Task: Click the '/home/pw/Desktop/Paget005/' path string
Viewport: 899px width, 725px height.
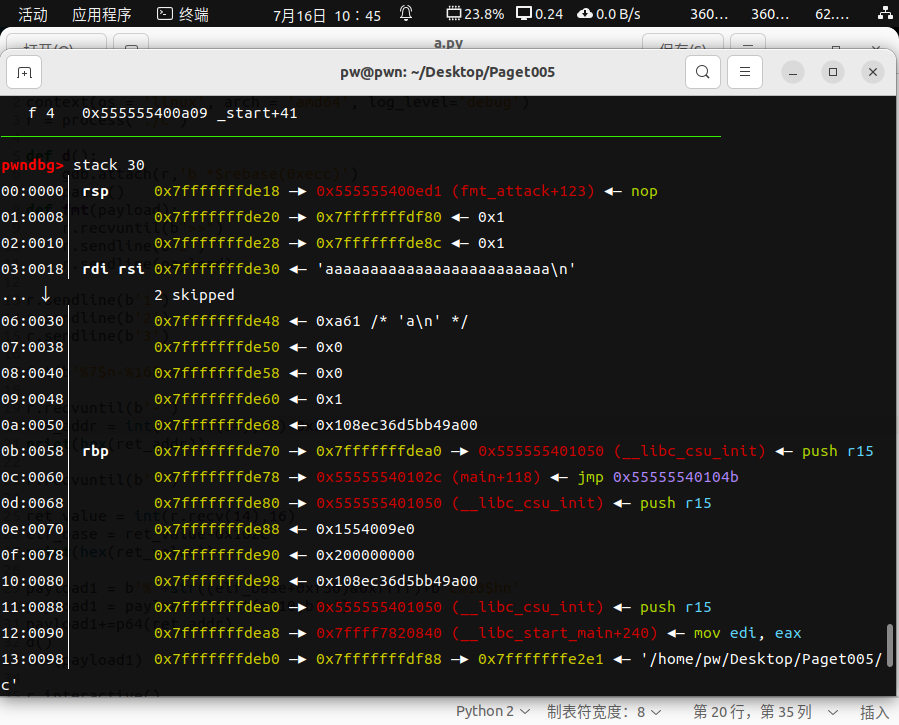Action: [761, 659]
